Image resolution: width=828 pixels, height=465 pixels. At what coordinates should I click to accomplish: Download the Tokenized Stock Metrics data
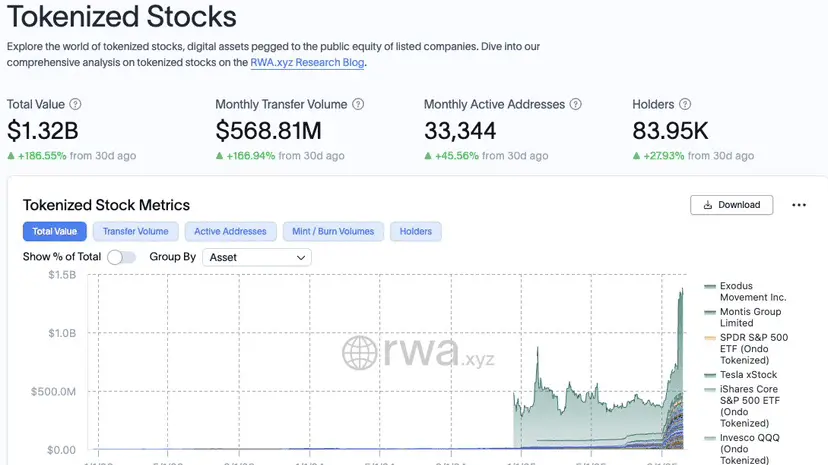tap(731, 205)
